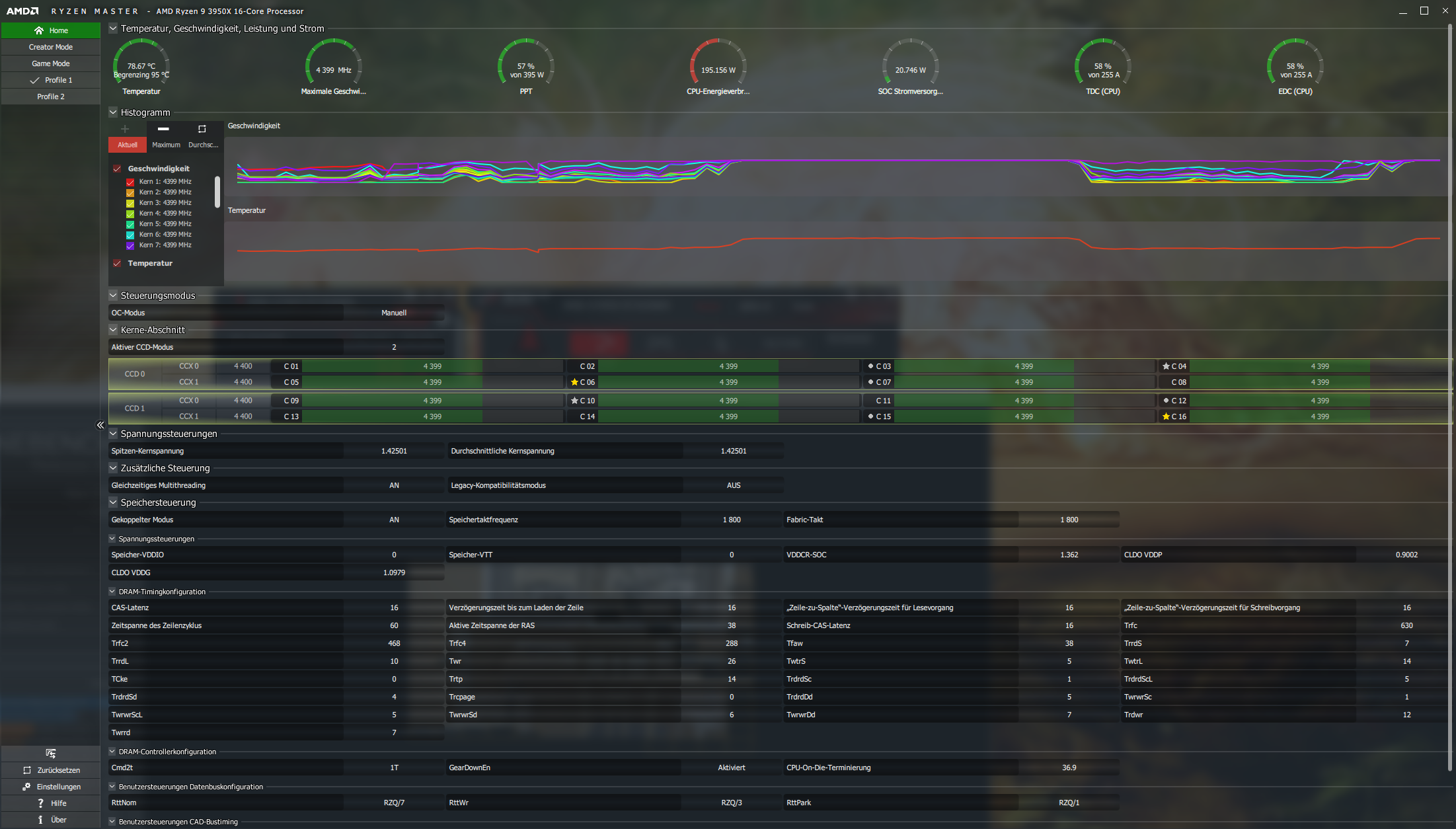The width and height of the screenshot is (1456, 829).
Task: Open Profile 2 in the sidebar
Action: point(51,97)
